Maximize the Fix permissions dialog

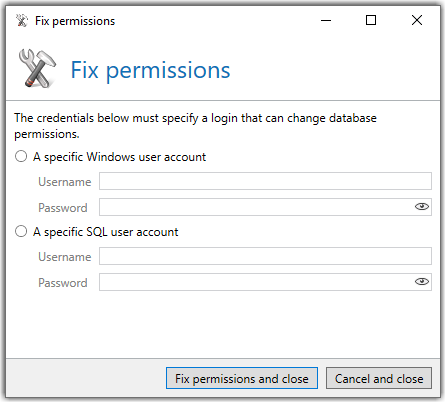tap(371, 20)
